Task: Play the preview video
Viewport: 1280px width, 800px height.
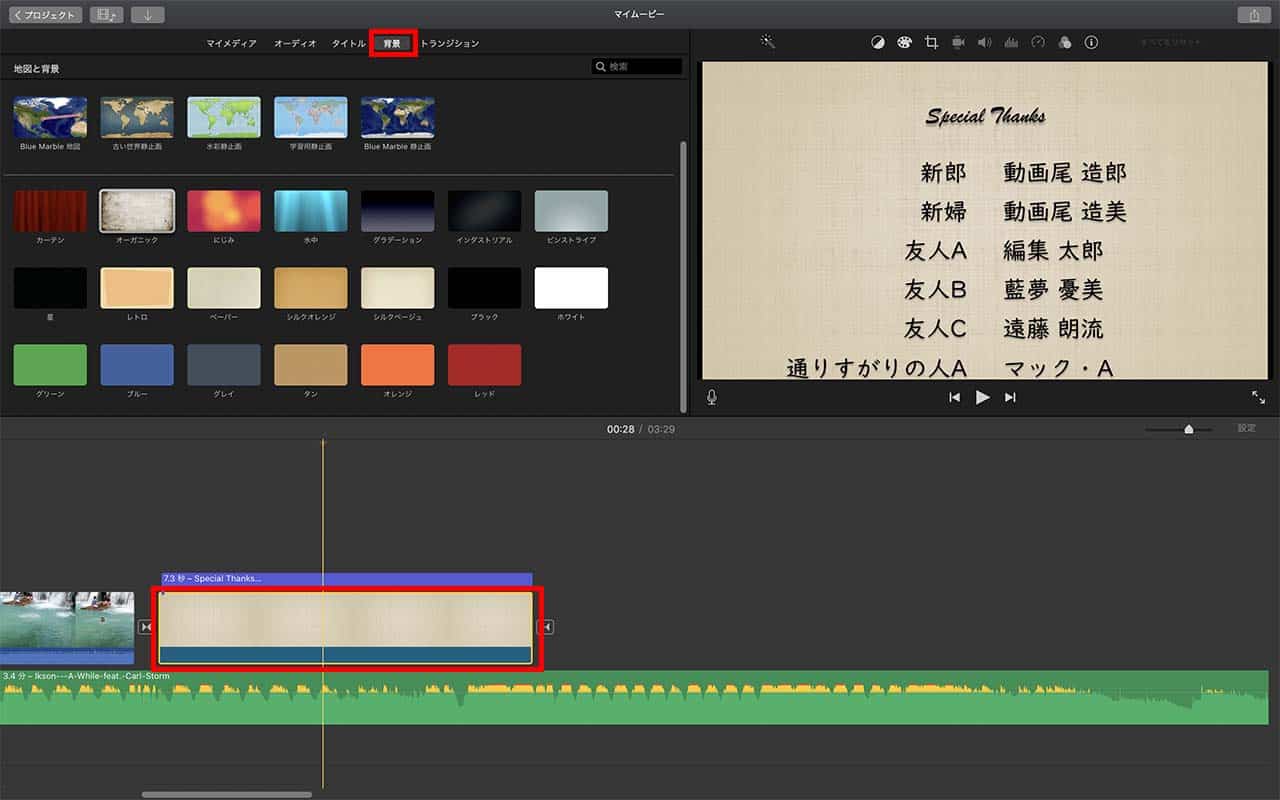Action: click(983, 397)
